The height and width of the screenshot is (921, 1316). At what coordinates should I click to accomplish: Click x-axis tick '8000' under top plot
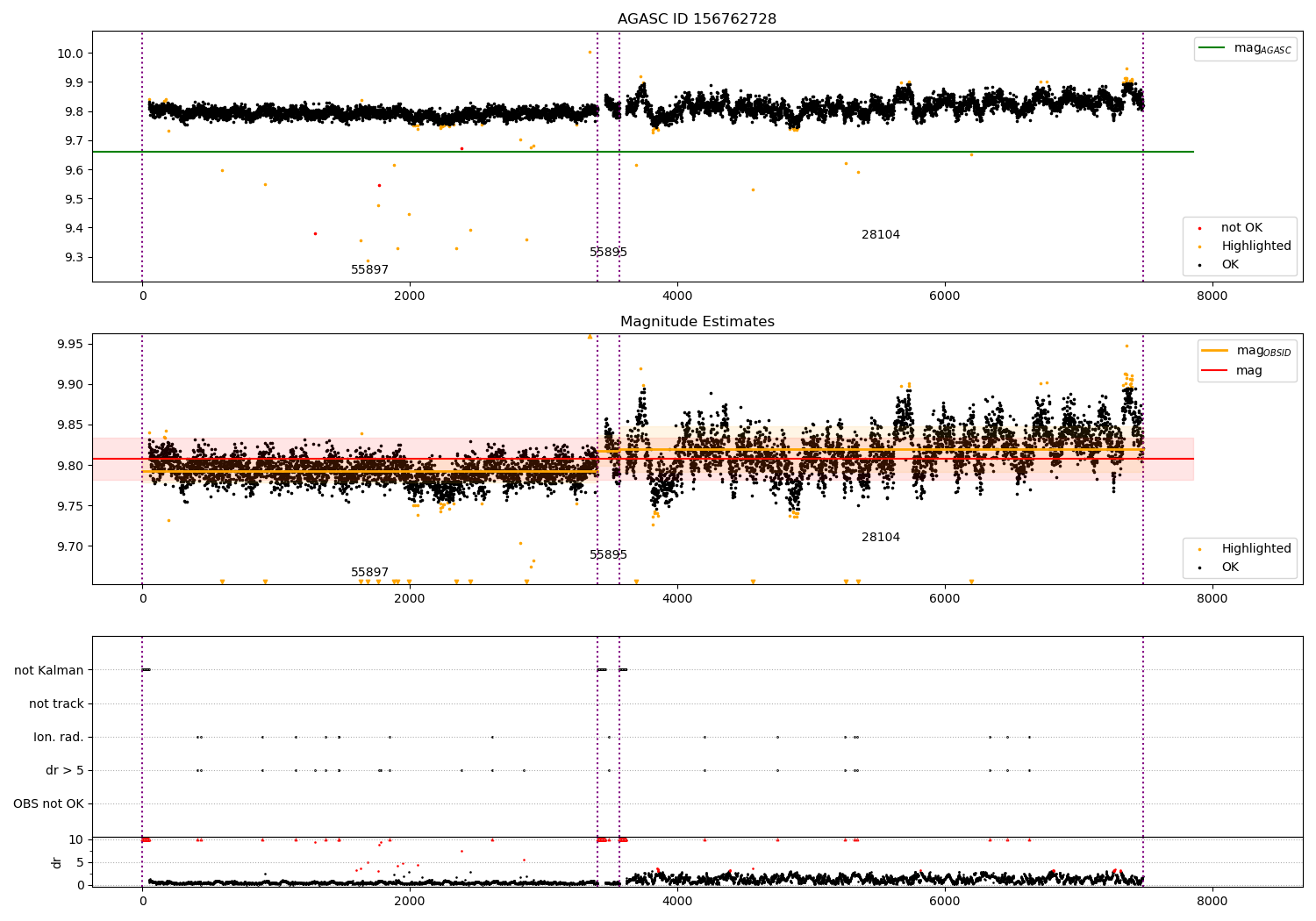click(1212, 296)
